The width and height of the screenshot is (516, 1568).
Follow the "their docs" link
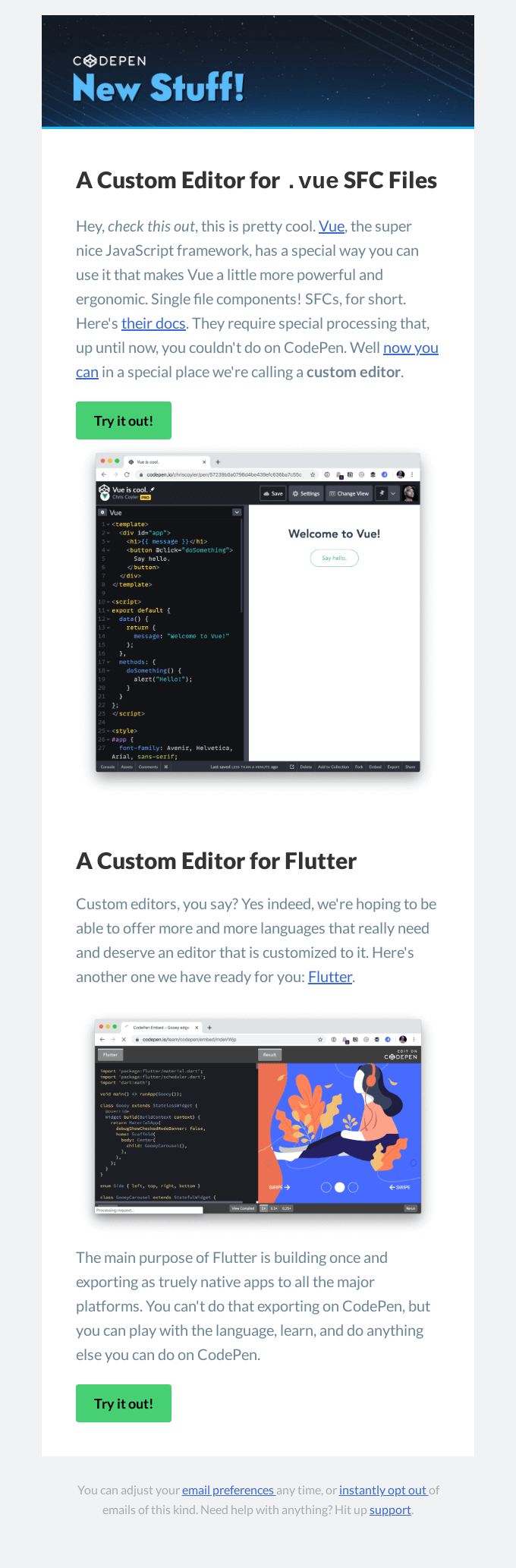pyautogui.click(x=153, y=323)
